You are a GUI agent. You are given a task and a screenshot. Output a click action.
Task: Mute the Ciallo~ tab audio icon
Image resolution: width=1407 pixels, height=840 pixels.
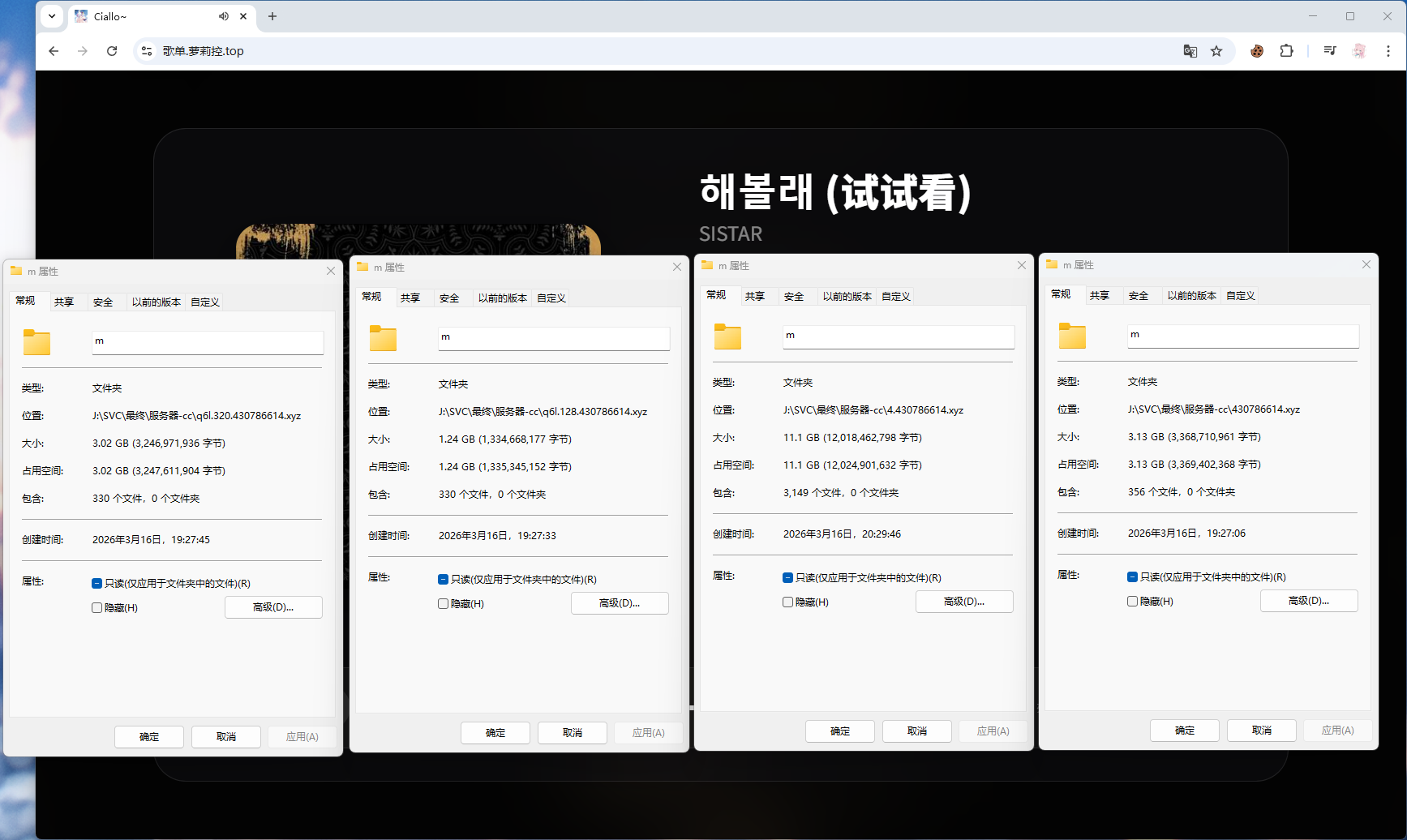tap(224, 16)
